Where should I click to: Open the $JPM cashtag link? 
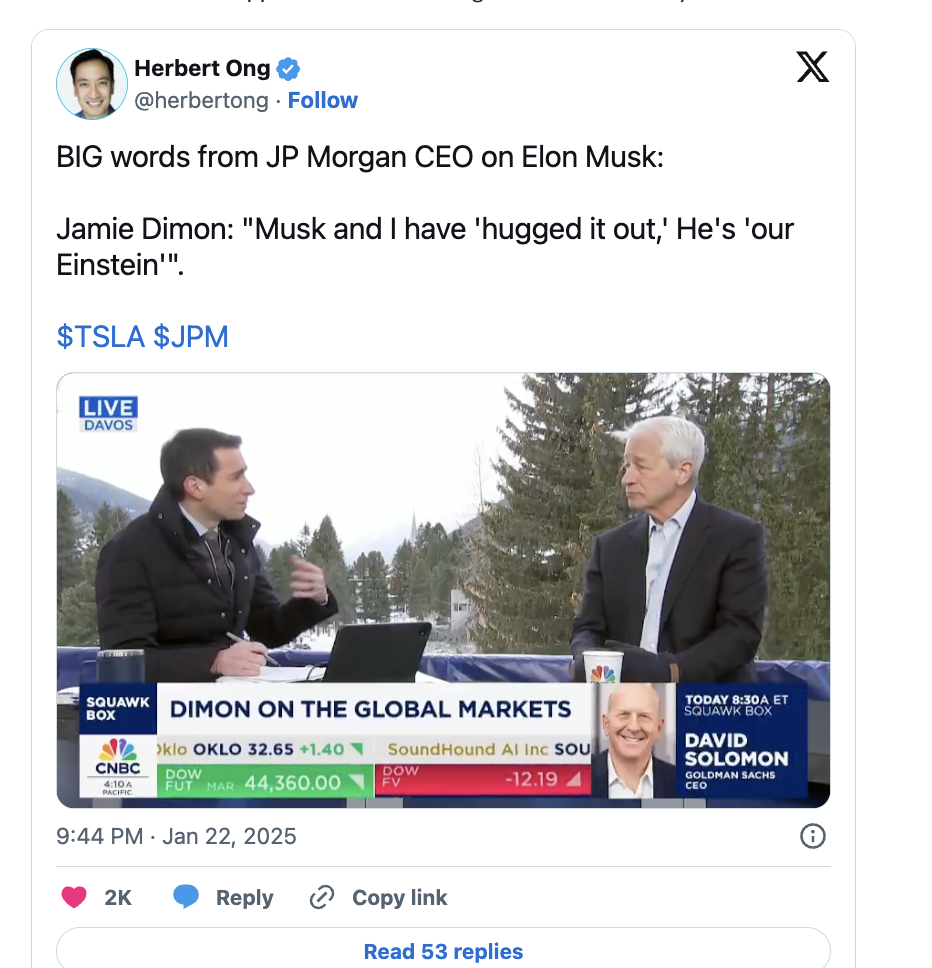click(191, 337)
